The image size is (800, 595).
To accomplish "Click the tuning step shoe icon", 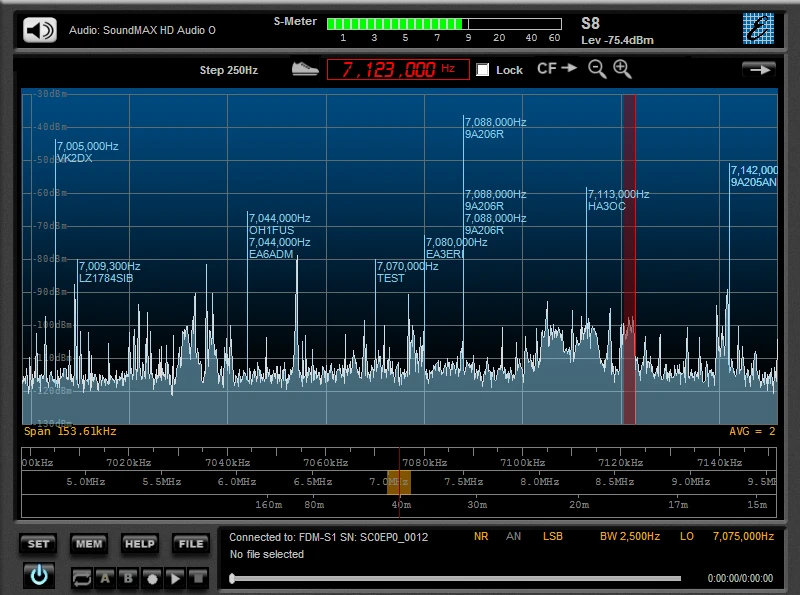I will tap(305, 69).
